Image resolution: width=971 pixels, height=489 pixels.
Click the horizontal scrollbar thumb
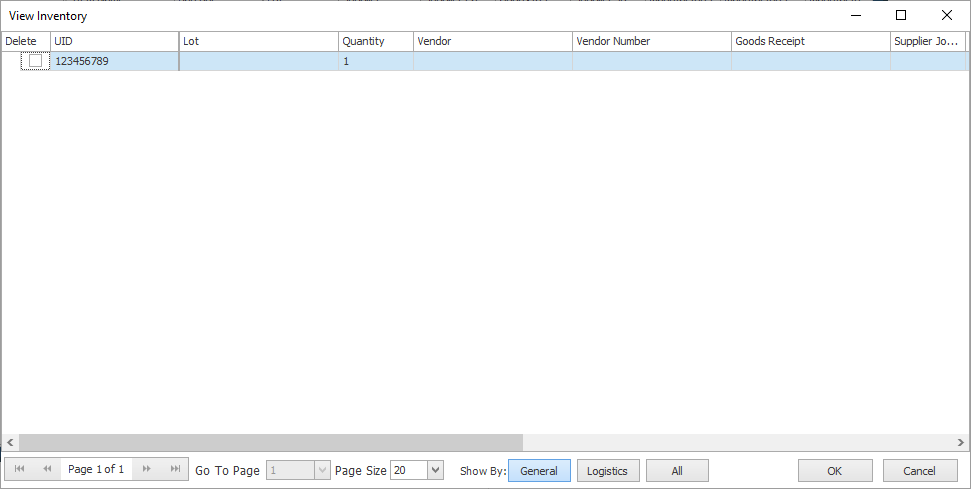(270, 442)
